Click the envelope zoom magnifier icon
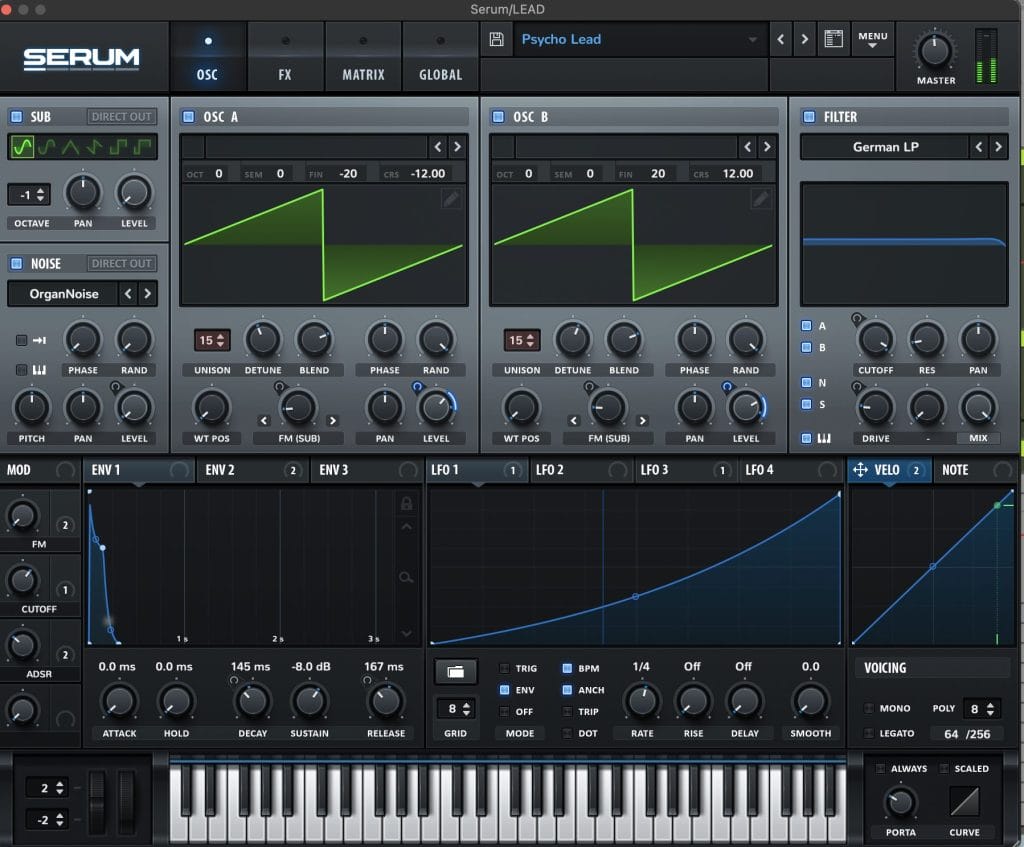The width and height of the screenshot is (1024, 847). tap(406, 578)
